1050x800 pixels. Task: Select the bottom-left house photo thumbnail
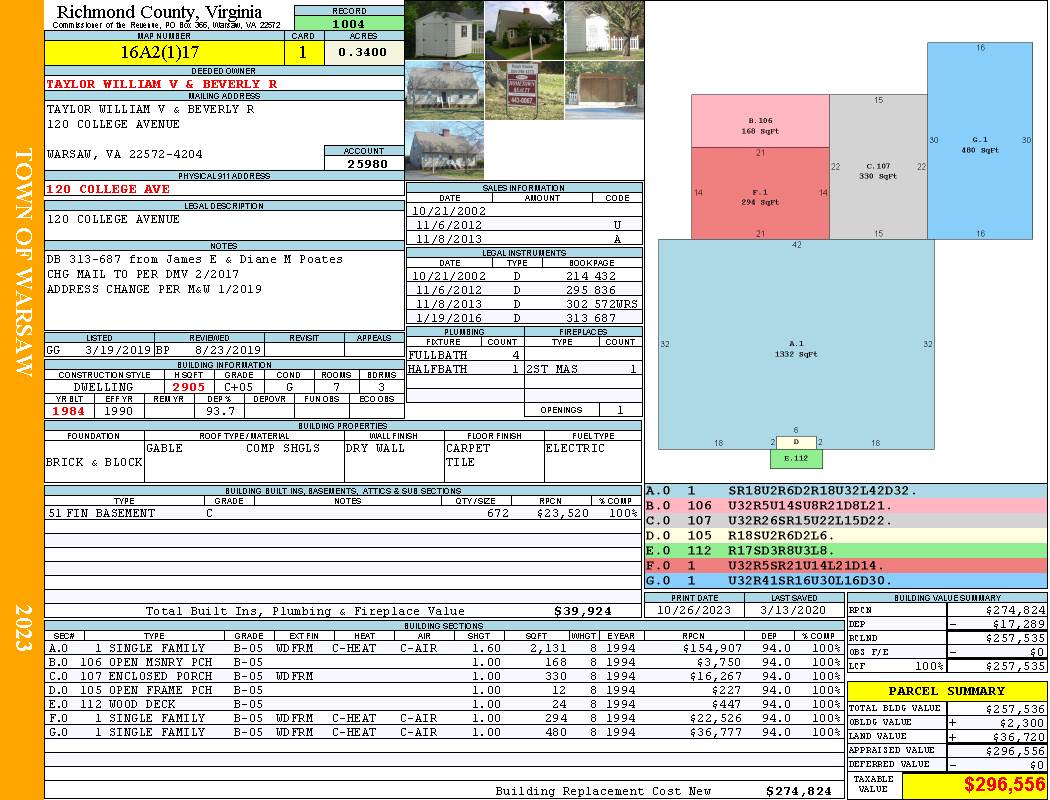click(x=445, y=150)
